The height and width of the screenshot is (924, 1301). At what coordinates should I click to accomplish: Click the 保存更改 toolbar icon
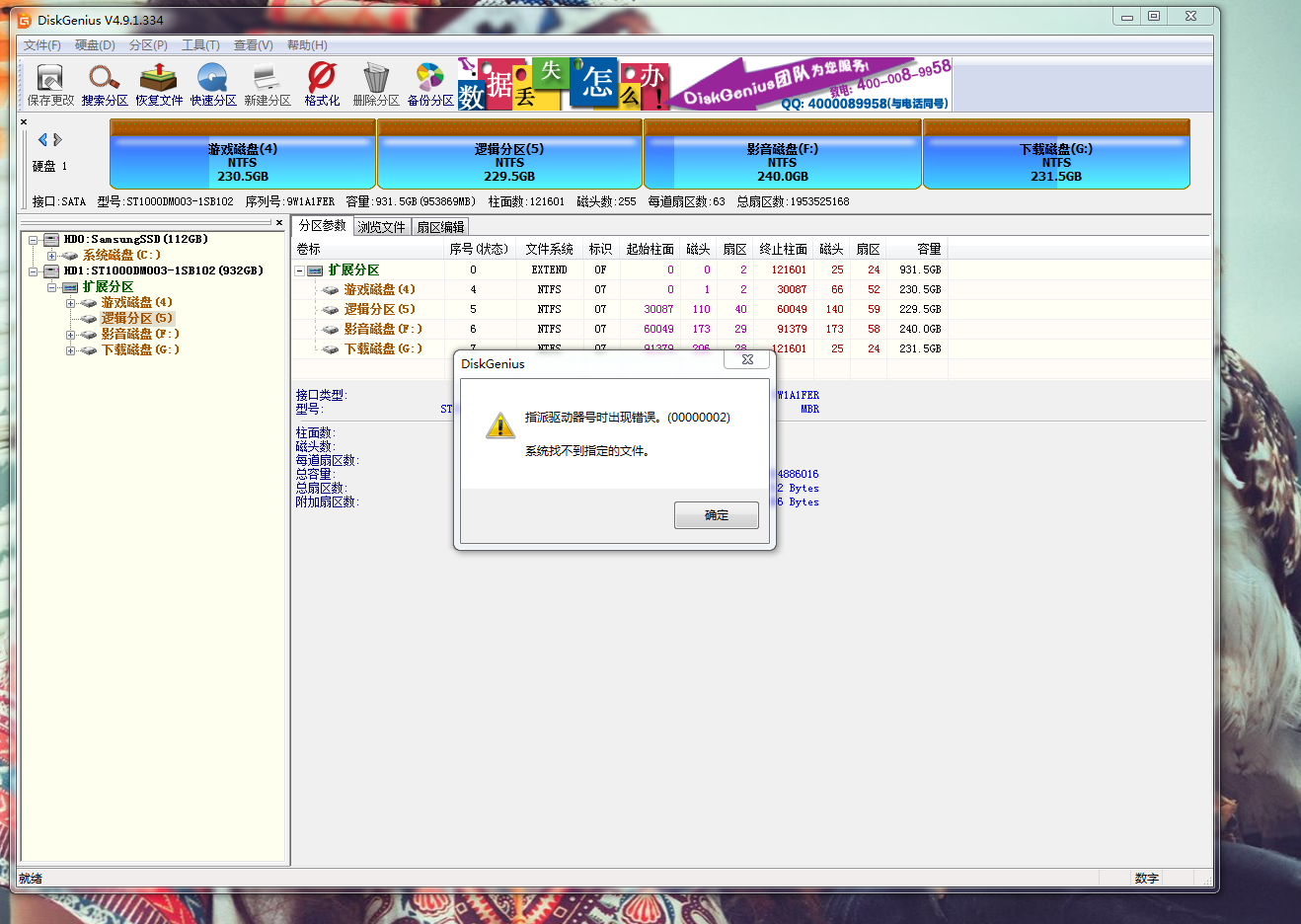49,85
